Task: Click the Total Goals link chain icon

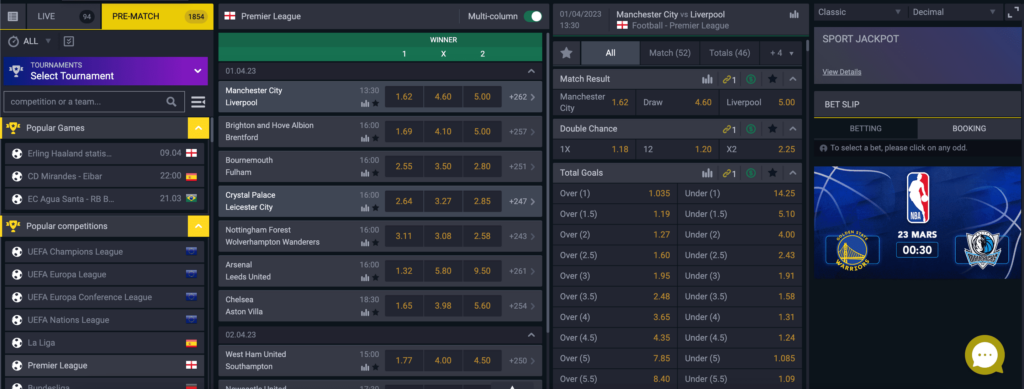Action: point(729,173)
